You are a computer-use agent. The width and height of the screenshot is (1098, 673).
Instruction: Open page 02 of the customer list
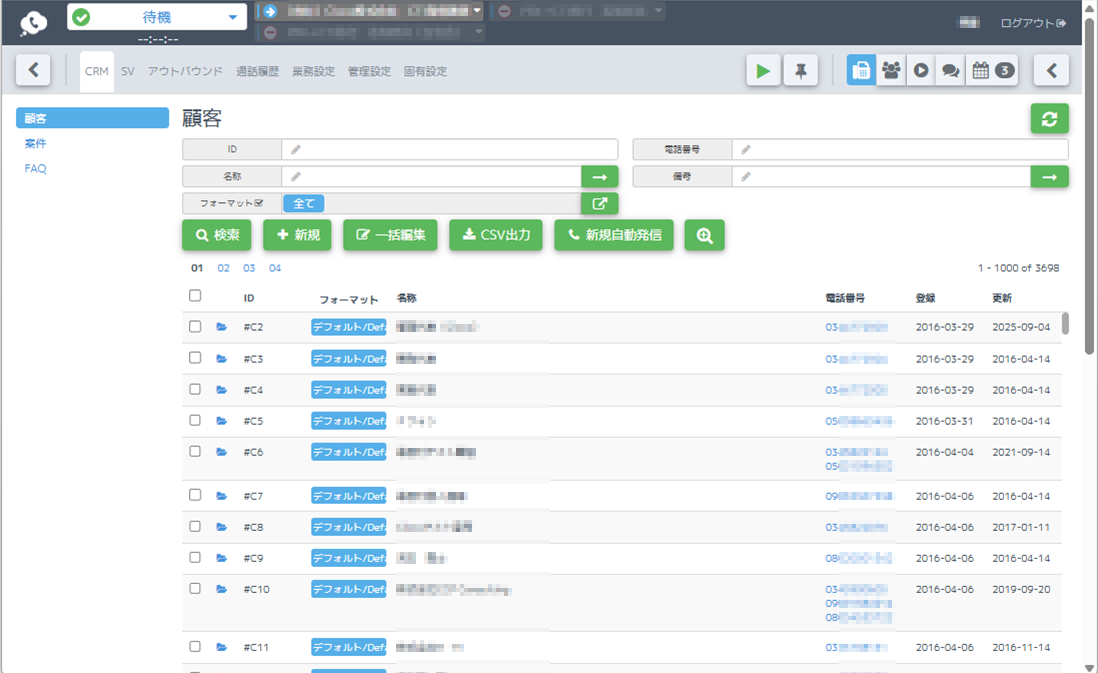(x=222, y=268)
